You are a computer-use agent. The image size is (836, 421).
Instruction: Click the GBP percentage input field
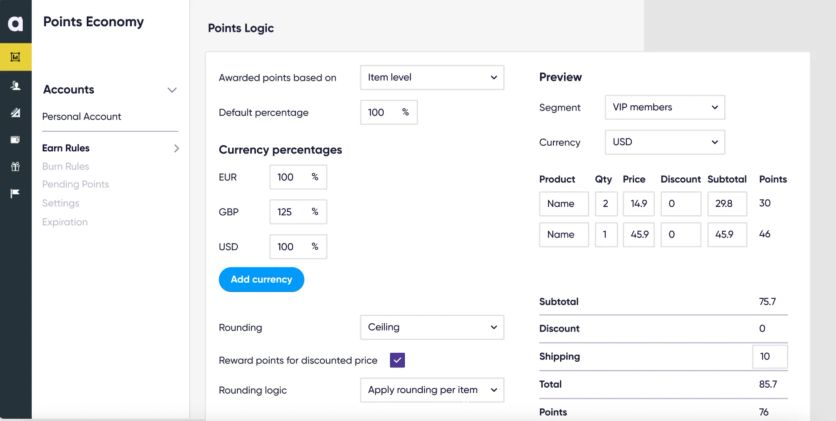coord(297,212)
